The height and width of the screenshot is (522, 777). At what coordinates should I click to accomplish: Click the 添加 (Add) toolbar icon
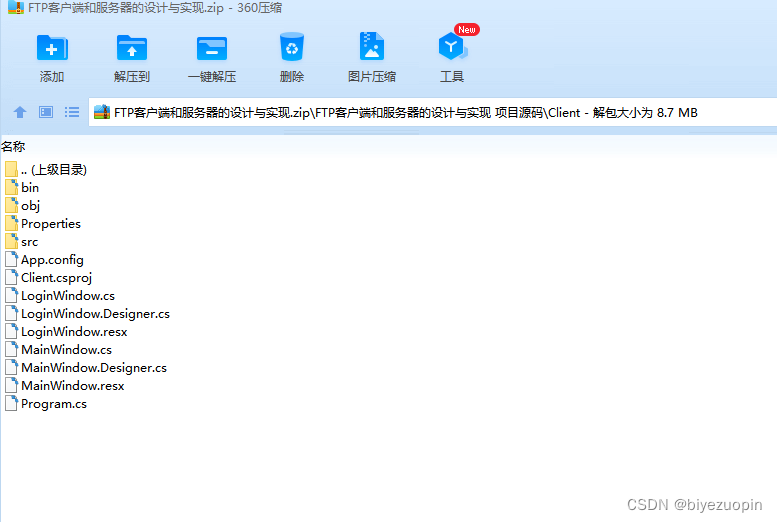52,48
